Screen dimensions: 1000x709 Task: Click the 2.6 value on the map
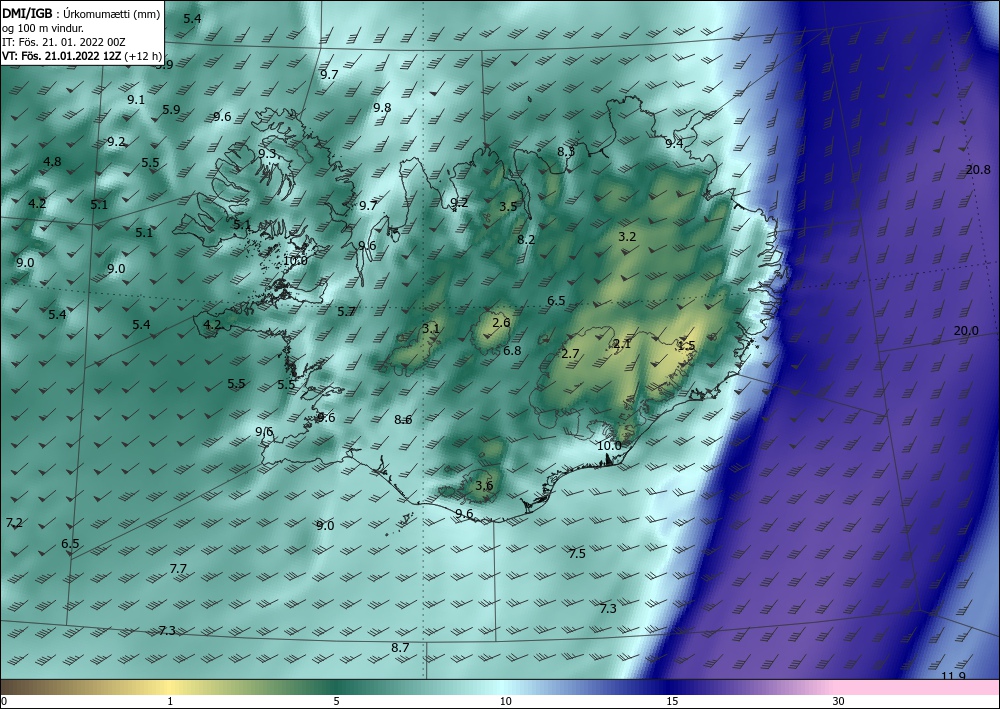point(501,323)
